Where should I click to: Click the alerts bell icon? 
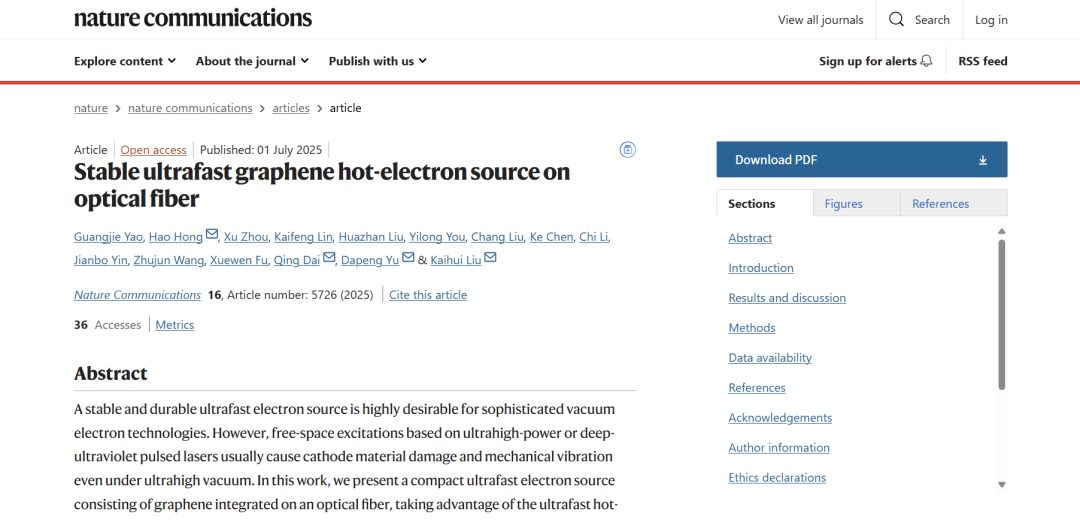[x=926, y=61]
